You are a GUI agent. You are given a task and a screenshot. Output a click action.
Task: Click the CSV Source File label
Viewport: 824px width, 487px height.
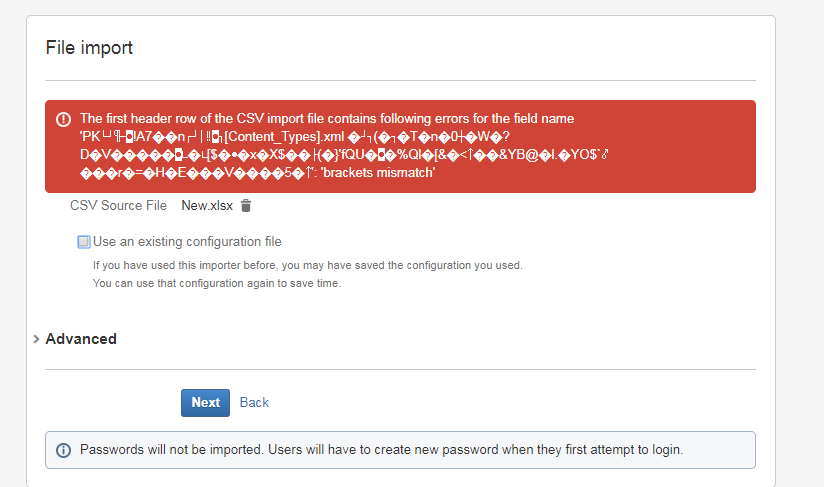point(118,205)
